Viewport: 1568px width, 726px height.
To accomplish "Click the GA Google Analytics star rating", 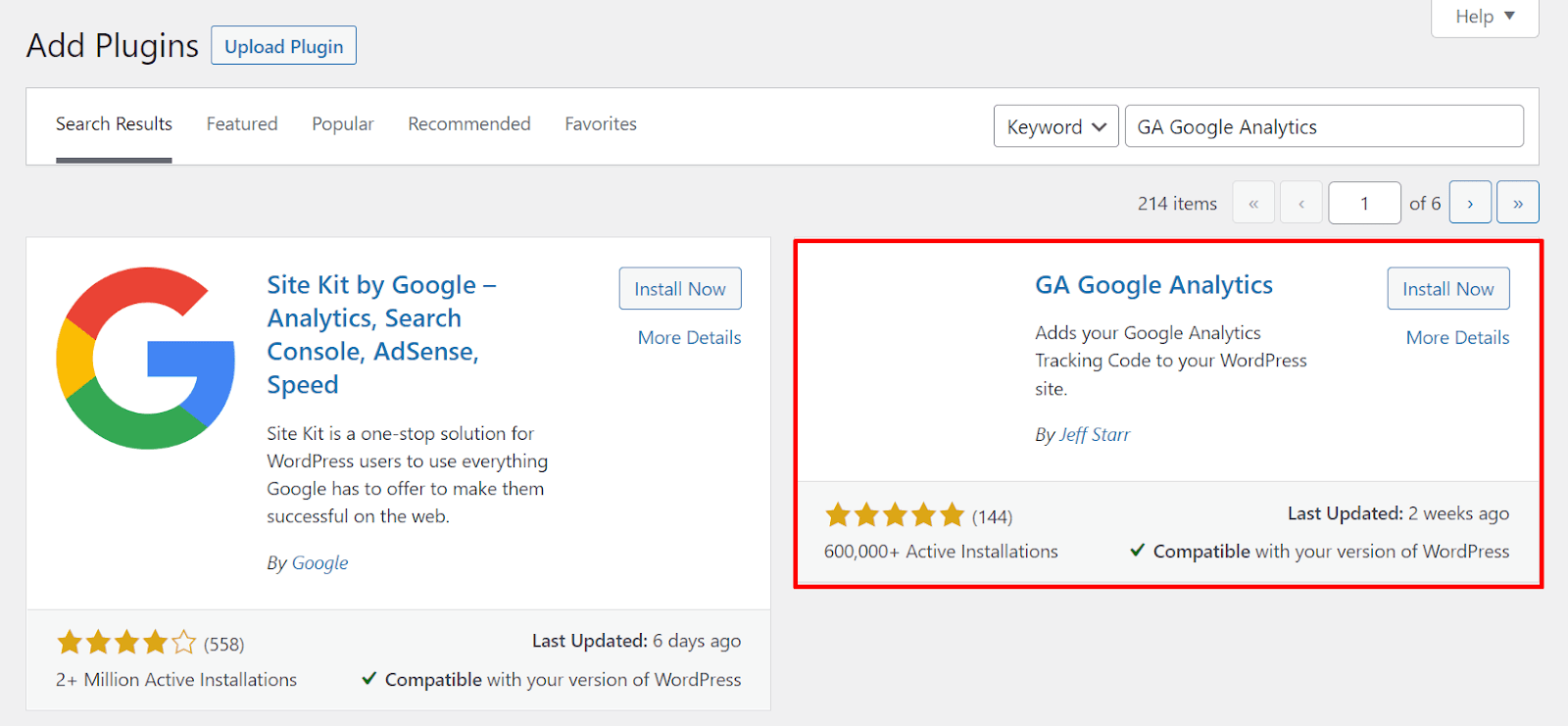I will pos(895,515).
